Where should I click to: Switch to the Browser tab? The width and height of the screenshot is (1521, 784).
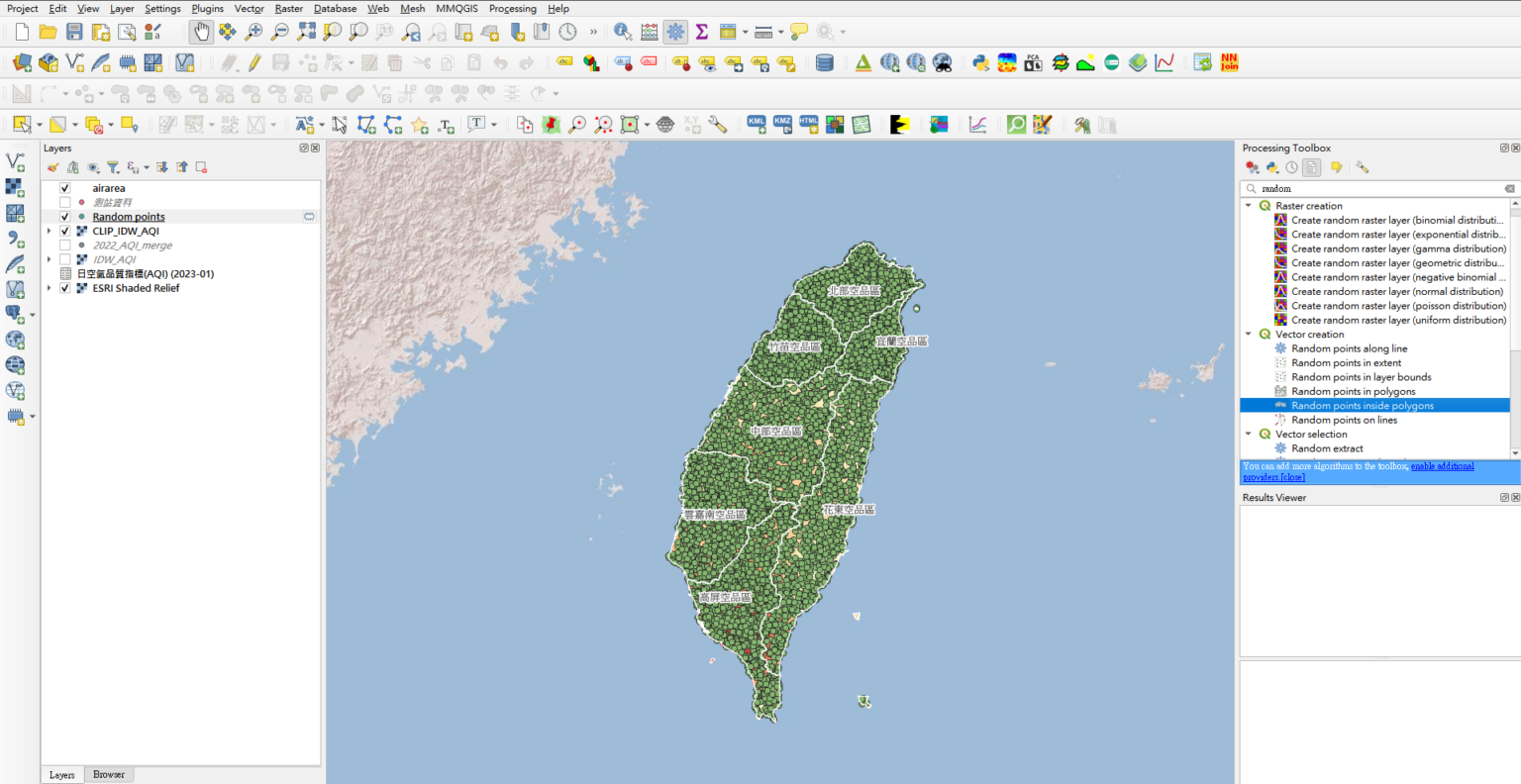[109, 774]
